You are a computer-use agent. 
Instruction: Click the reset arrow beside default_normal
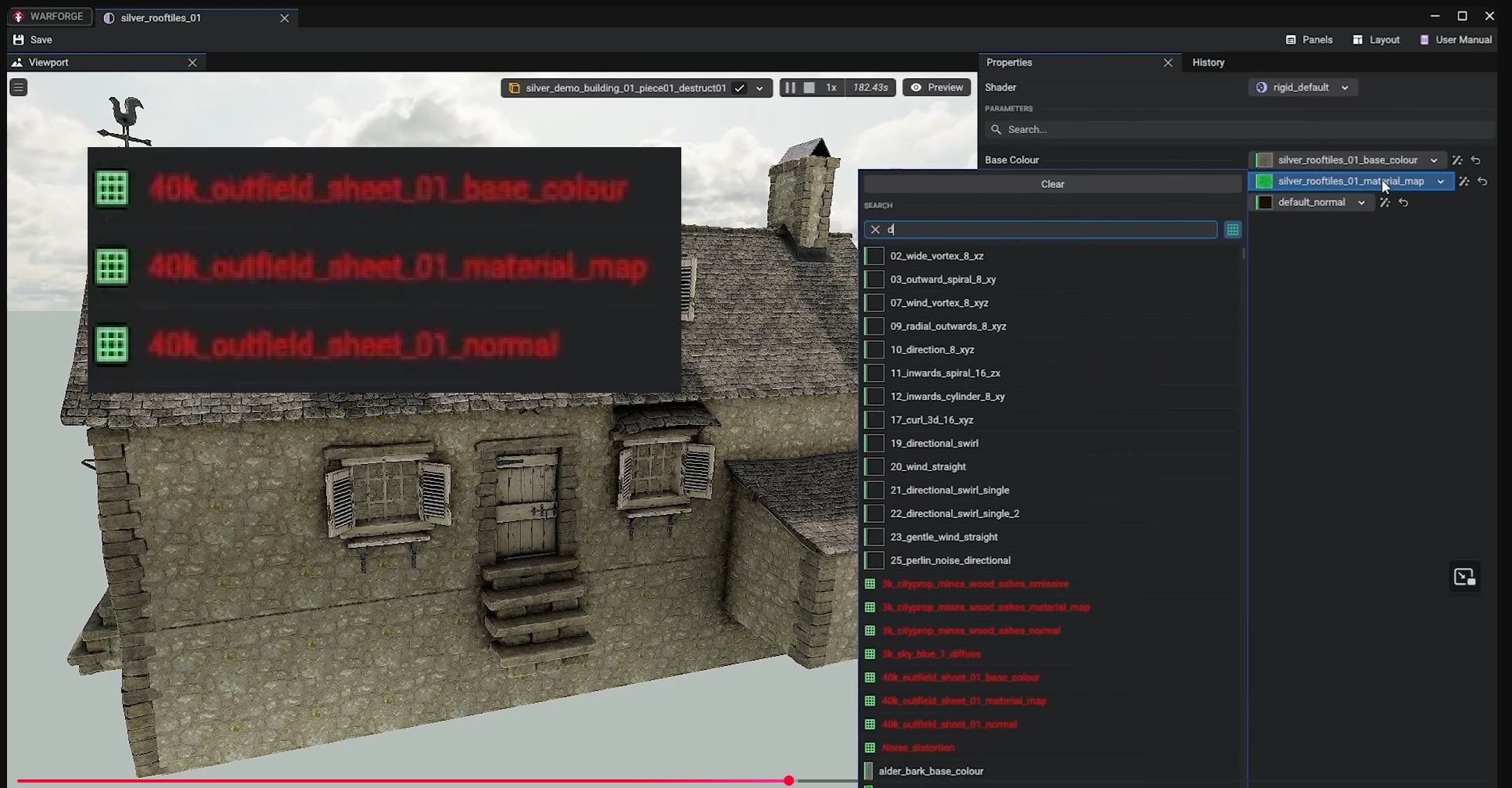coord(1404,203)
